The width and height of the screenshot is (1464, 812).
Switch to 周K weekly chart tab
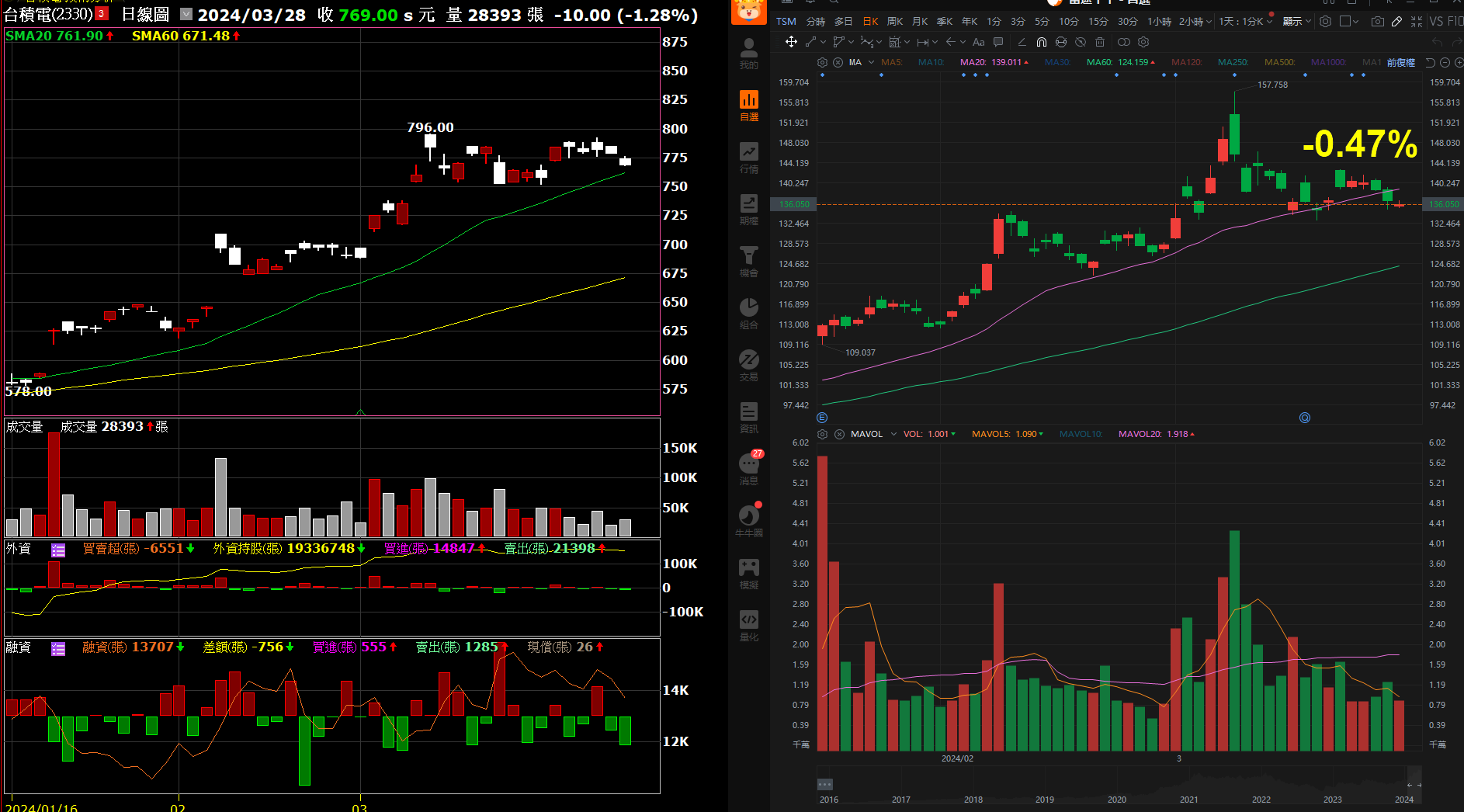point(895,22)
